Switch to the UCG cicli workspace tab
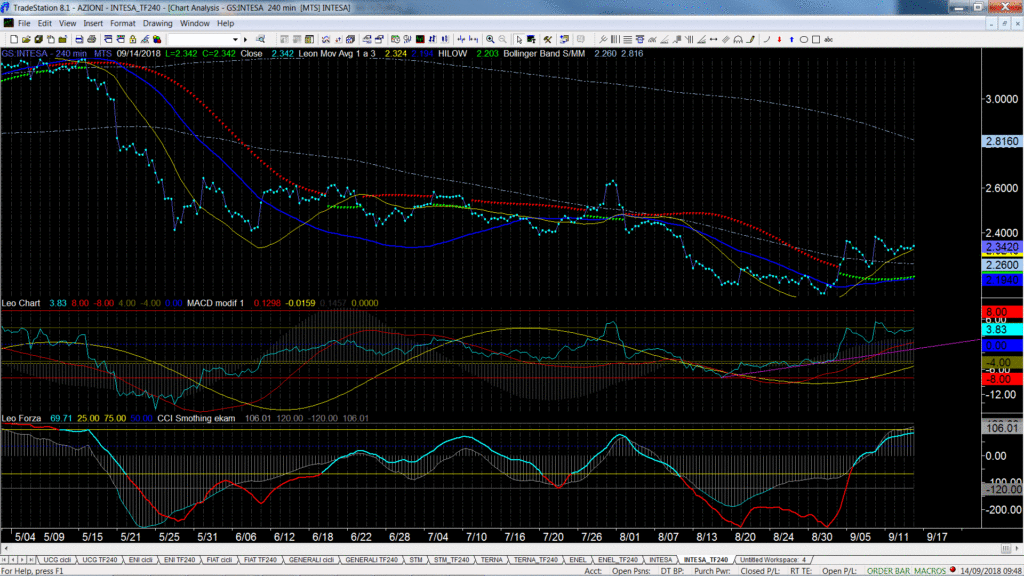This screenshot has width=1024, height=576. 57,560
